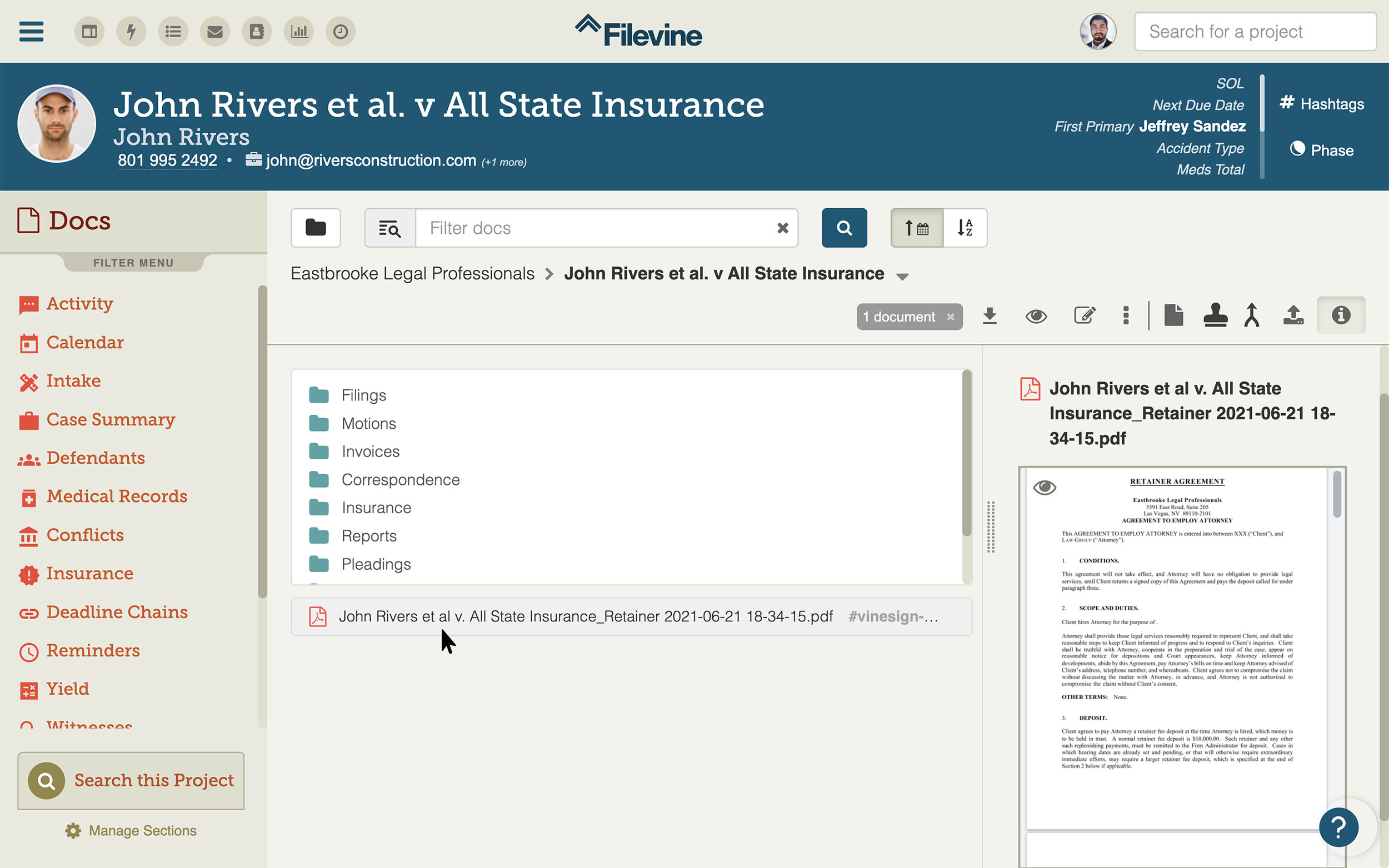Toggle the document info panel
The width and height of the screenshot is (1389, 868).
(1340, 316)
